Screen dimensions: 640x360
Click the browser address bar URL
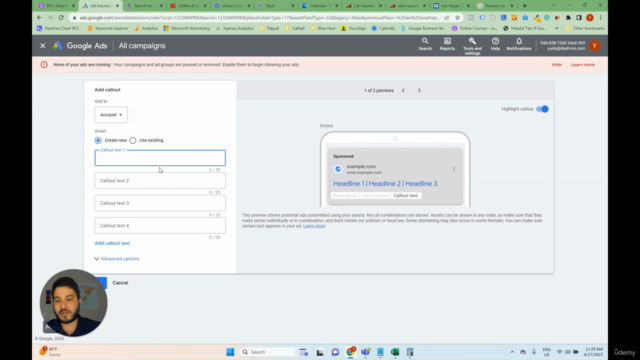click(260, 18)
